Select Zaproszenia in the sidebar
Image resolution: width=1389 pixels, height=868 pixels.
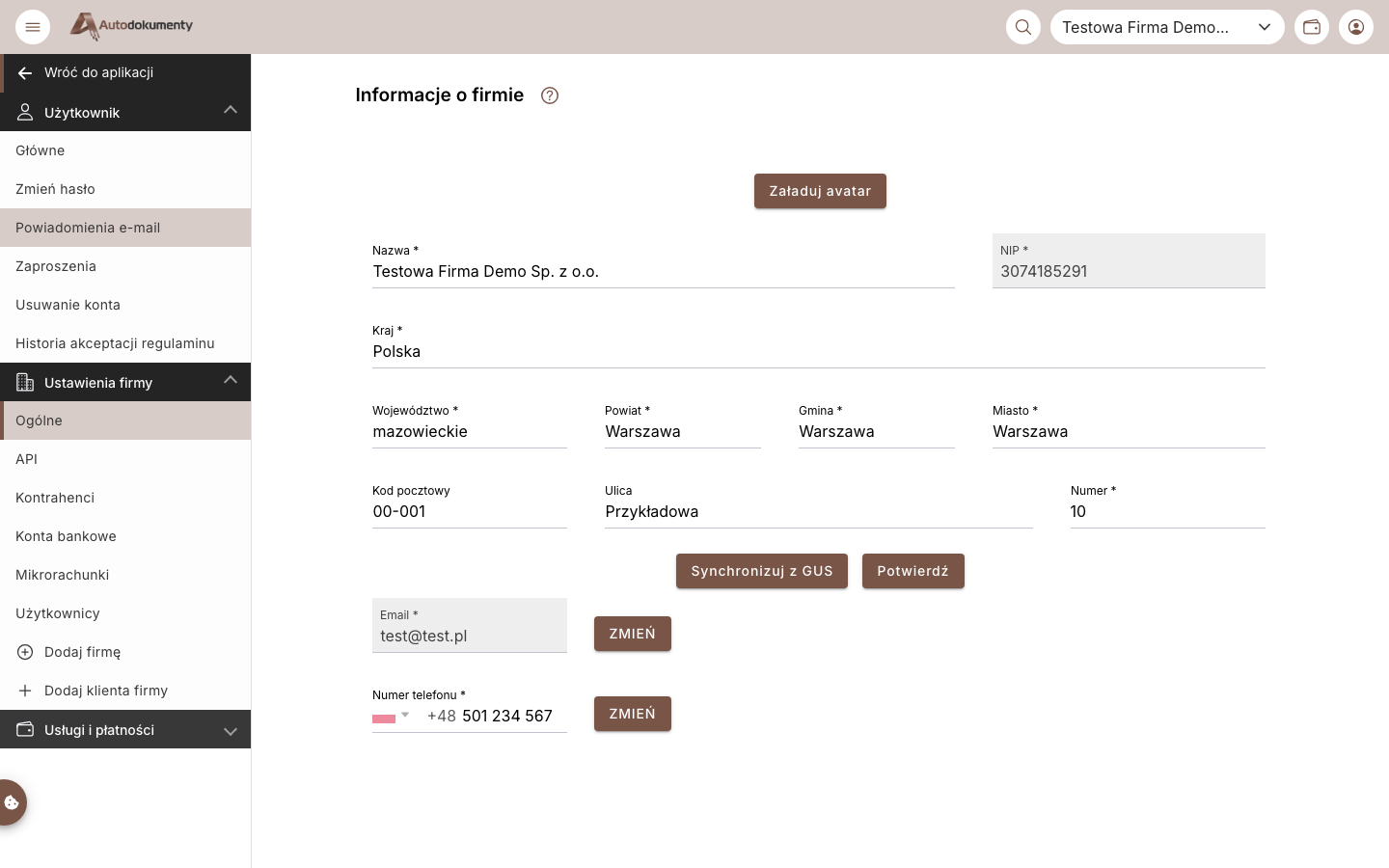(x=125, y=266)
